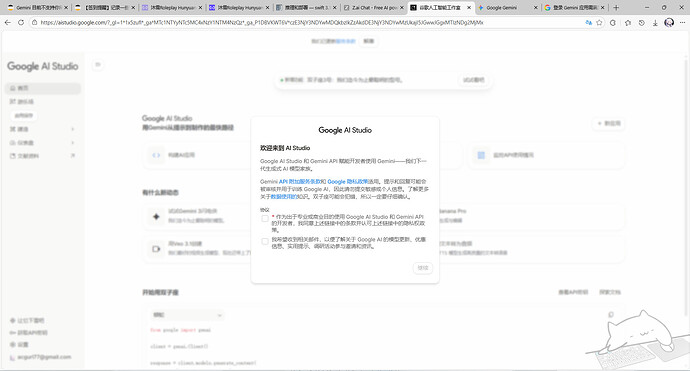This screenshot has height=371, width=690.
Task: Open the Gemini API additional terms link
Action: point(300,181)
